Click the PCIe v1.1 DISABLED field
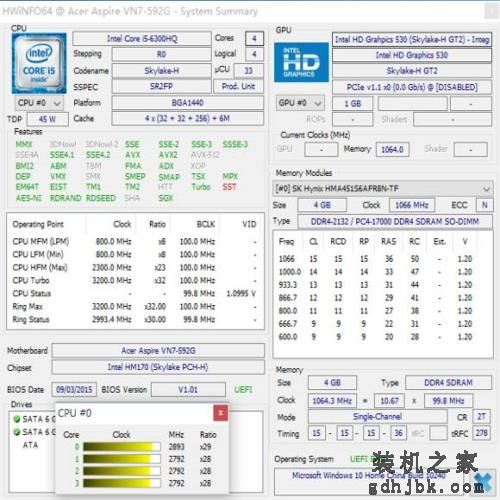This screenshot has height=500, width=500. pyautogui.click(x=412, y=87)
